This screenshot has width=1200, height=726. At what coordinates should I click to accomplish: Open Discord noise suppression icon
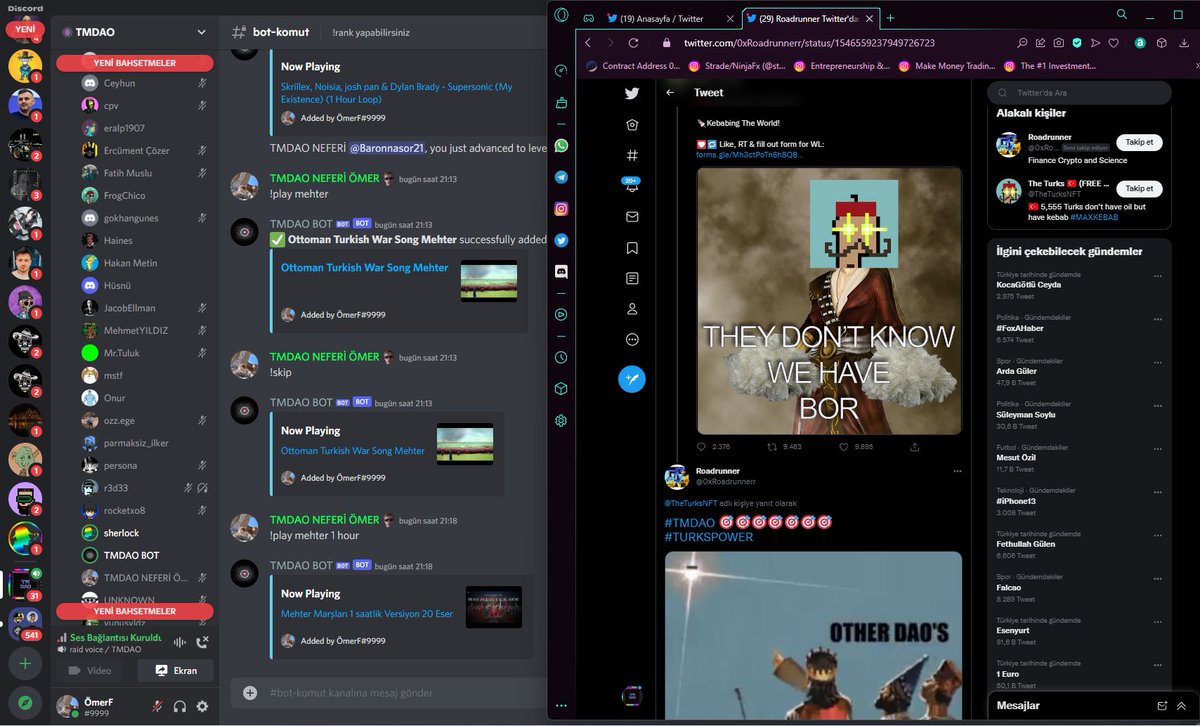click(x=181, y=643)
